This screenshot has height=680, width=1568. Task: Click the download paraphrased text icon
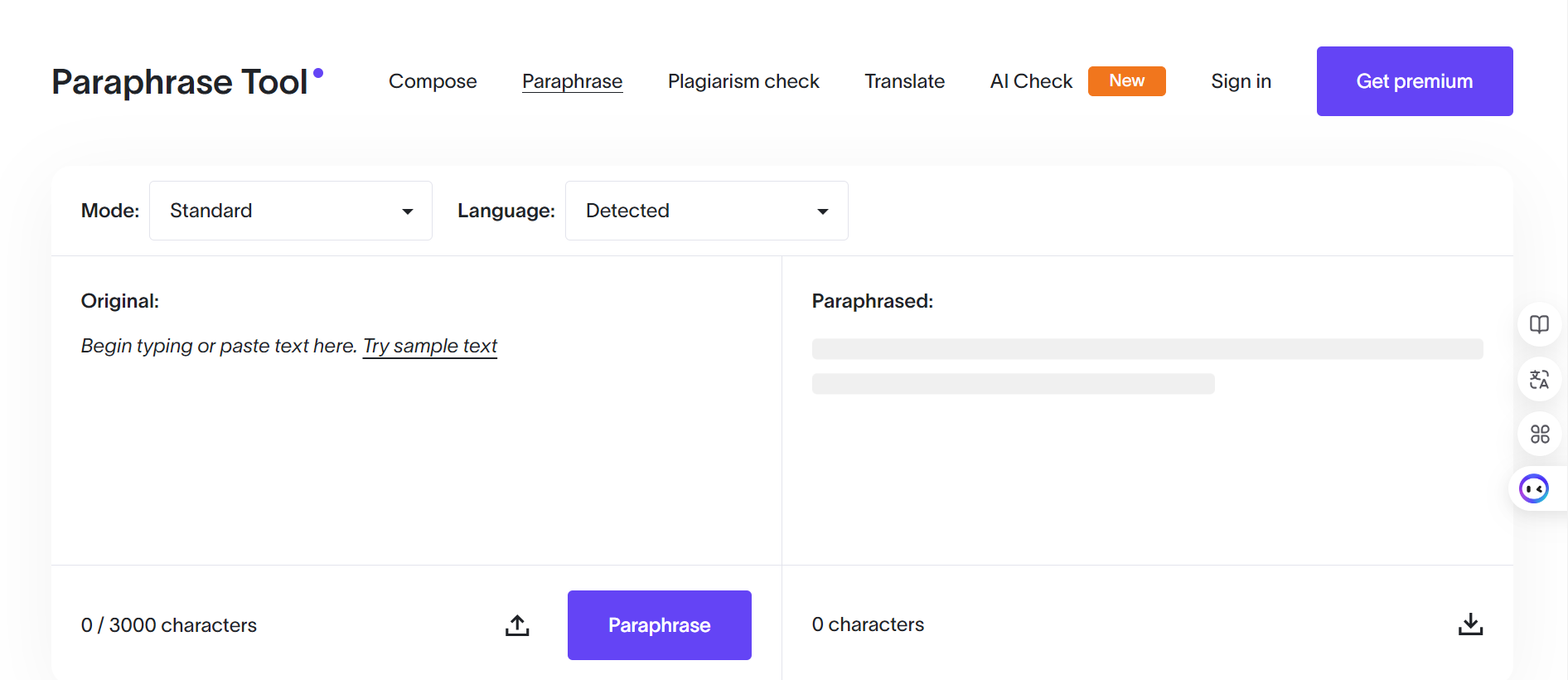tap(1470, 624)
